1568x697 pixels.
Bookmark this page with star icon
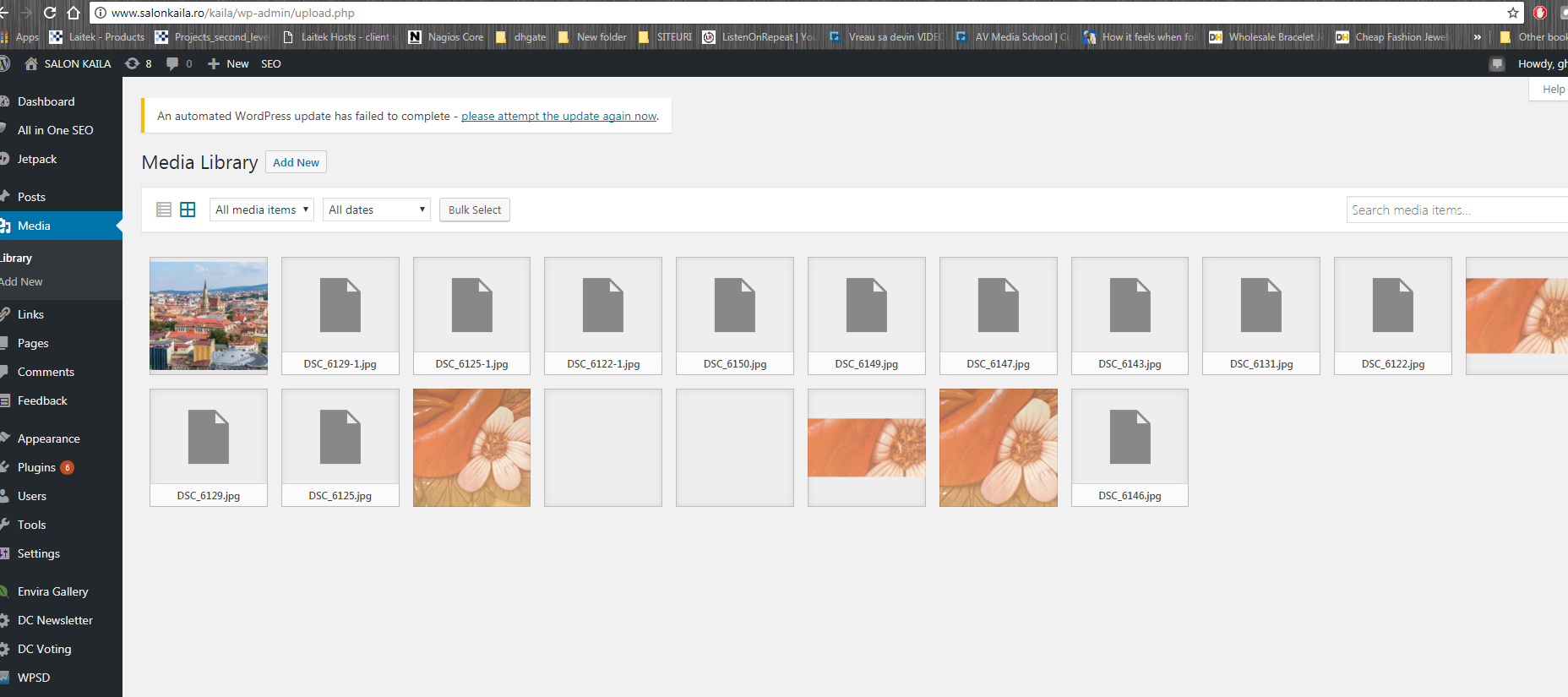(x=1512, y=13)
